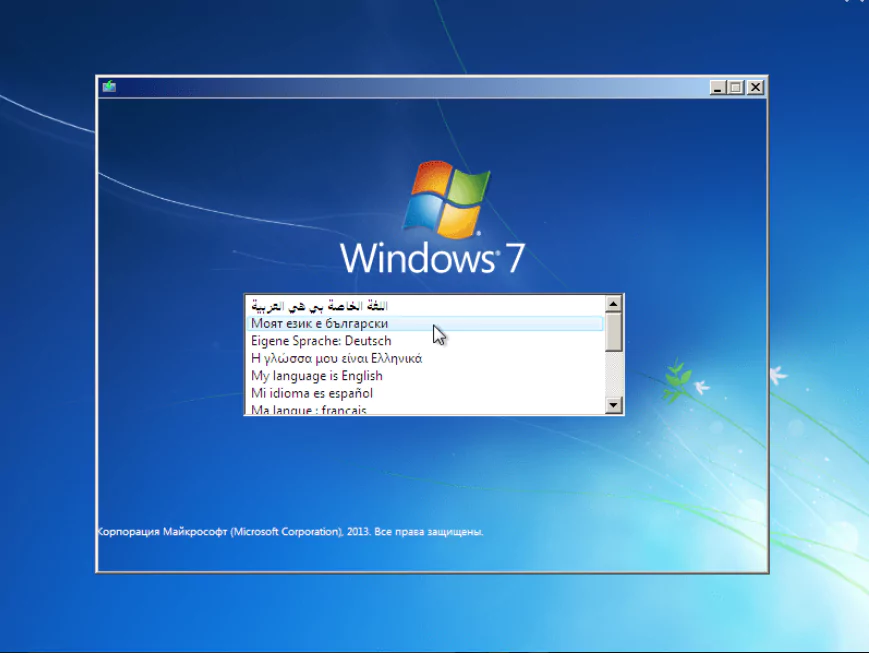
Task: Choose "Eigene Sprache: Deutsch"
Action: click(x=320, y=340)
